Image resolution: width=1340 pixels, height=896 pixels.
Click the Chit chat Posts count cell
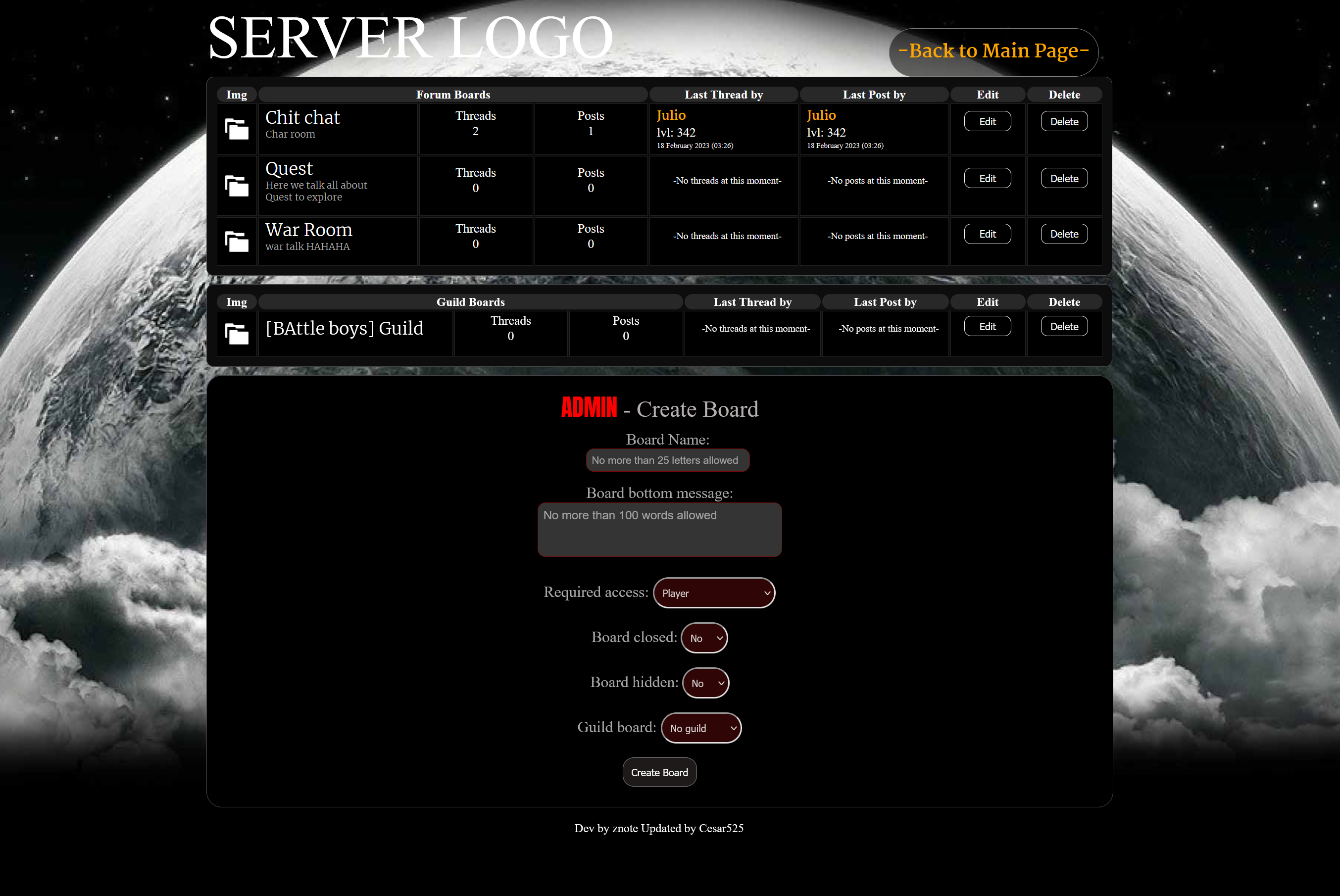pos(591,129)
